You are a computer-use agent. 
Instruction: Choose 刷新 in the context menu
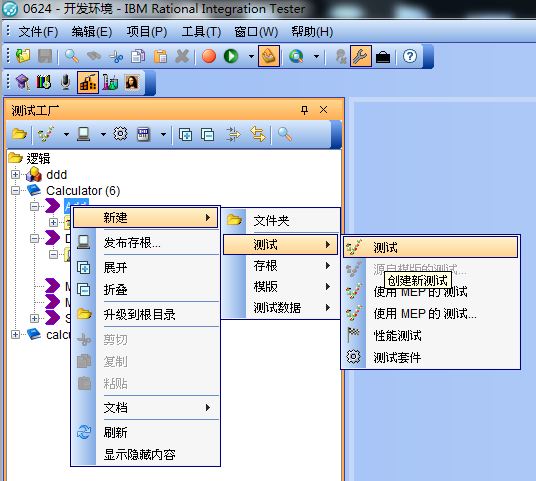pyautogui.click(x=146, y=432)
